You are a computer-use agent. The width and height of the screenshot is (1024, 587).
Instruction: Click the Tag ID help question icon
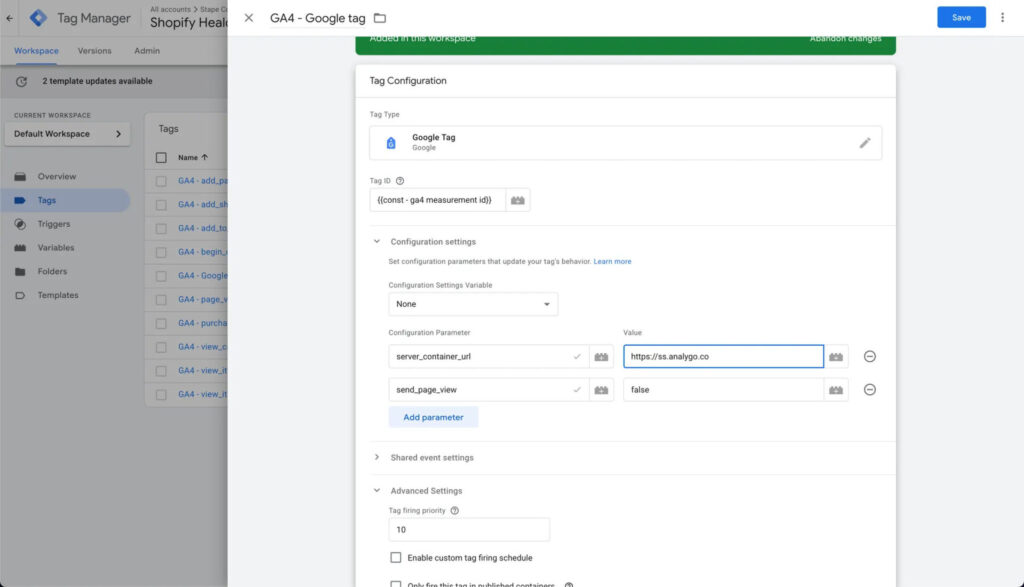(x=400, y=181)
